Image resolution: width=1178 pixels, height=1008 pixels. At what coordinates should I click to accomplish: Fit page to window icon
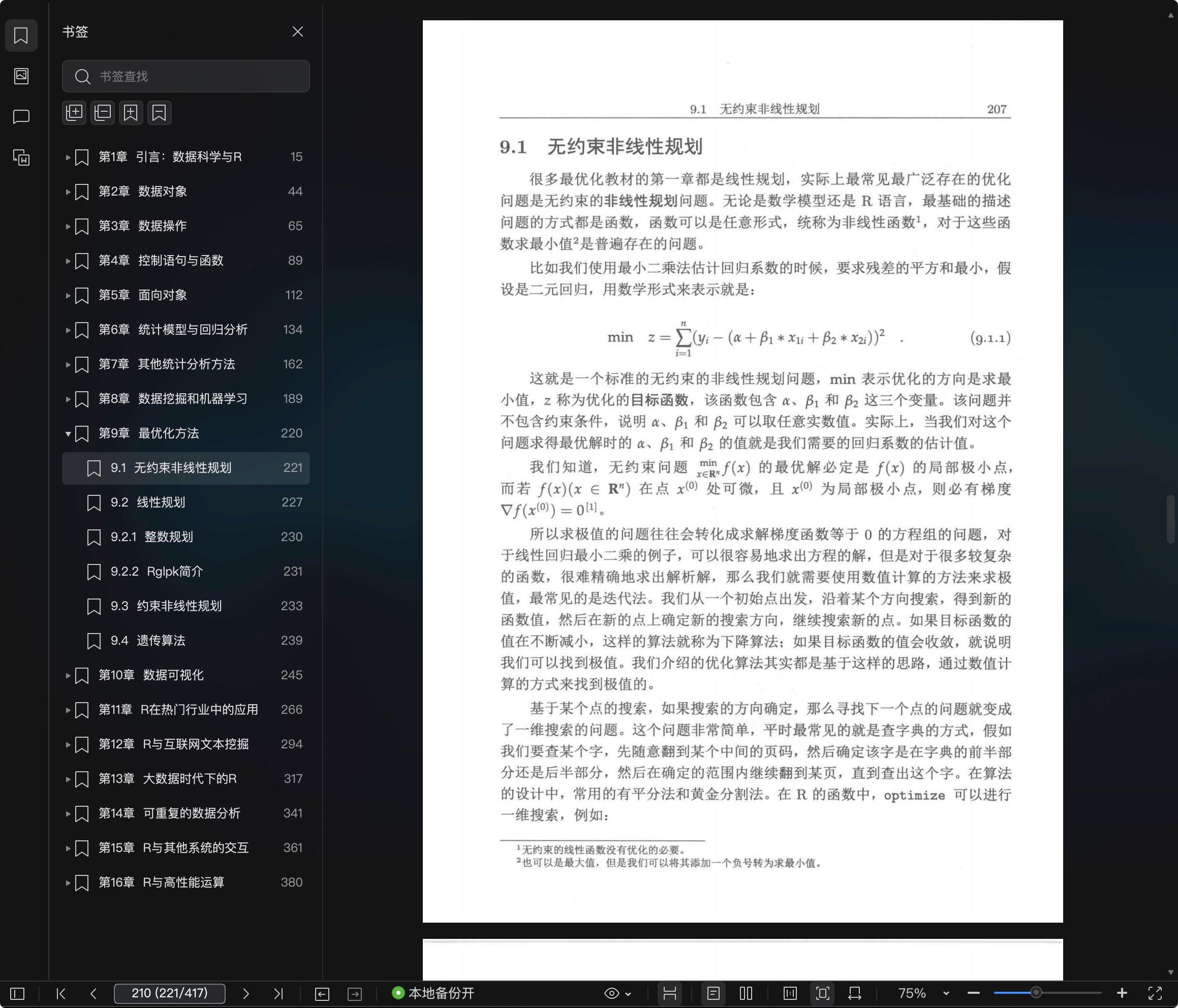click(823, 994)
